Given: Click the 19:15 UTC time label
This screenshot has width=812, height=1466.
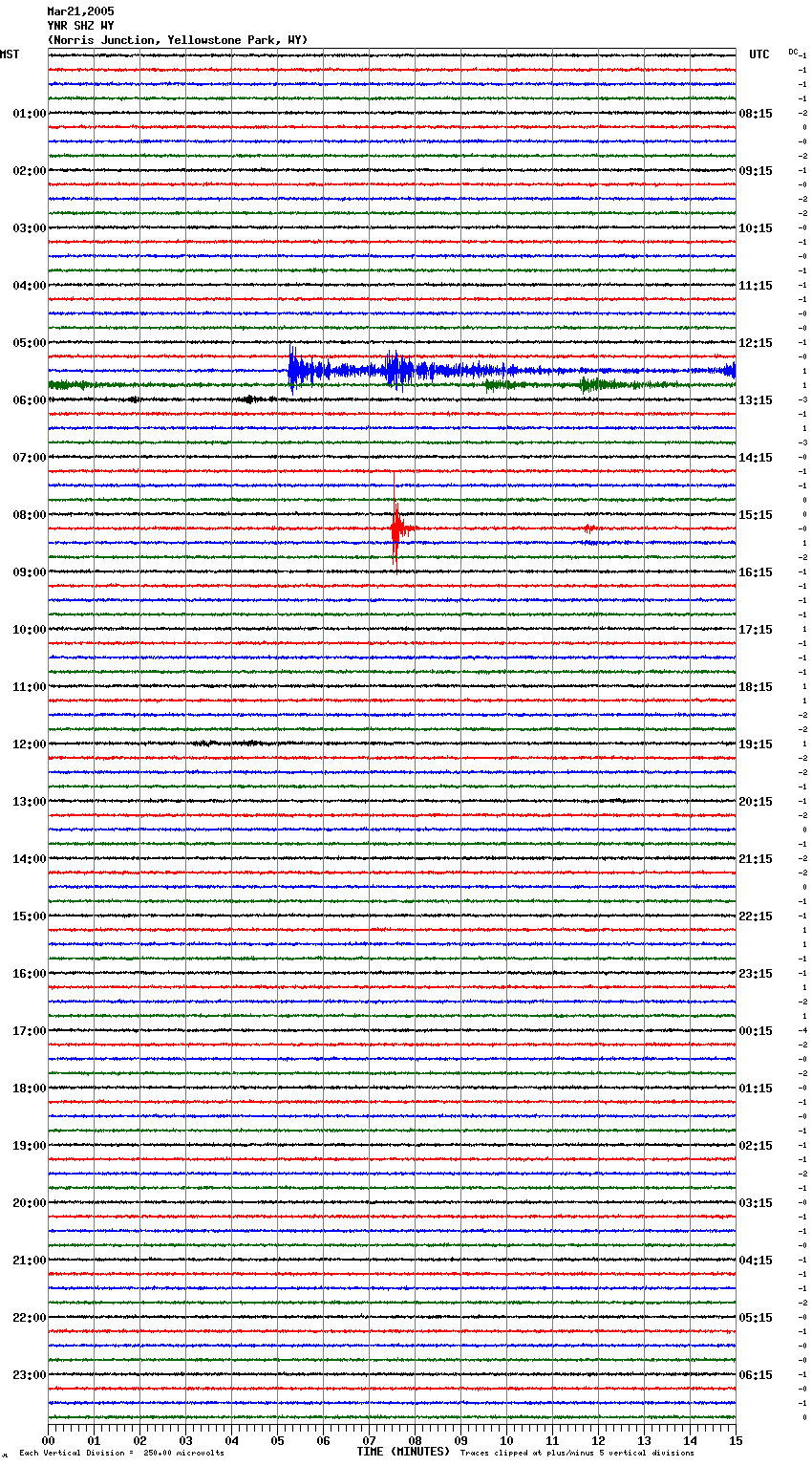Looking at the screenshot, I should coord(756,744).
